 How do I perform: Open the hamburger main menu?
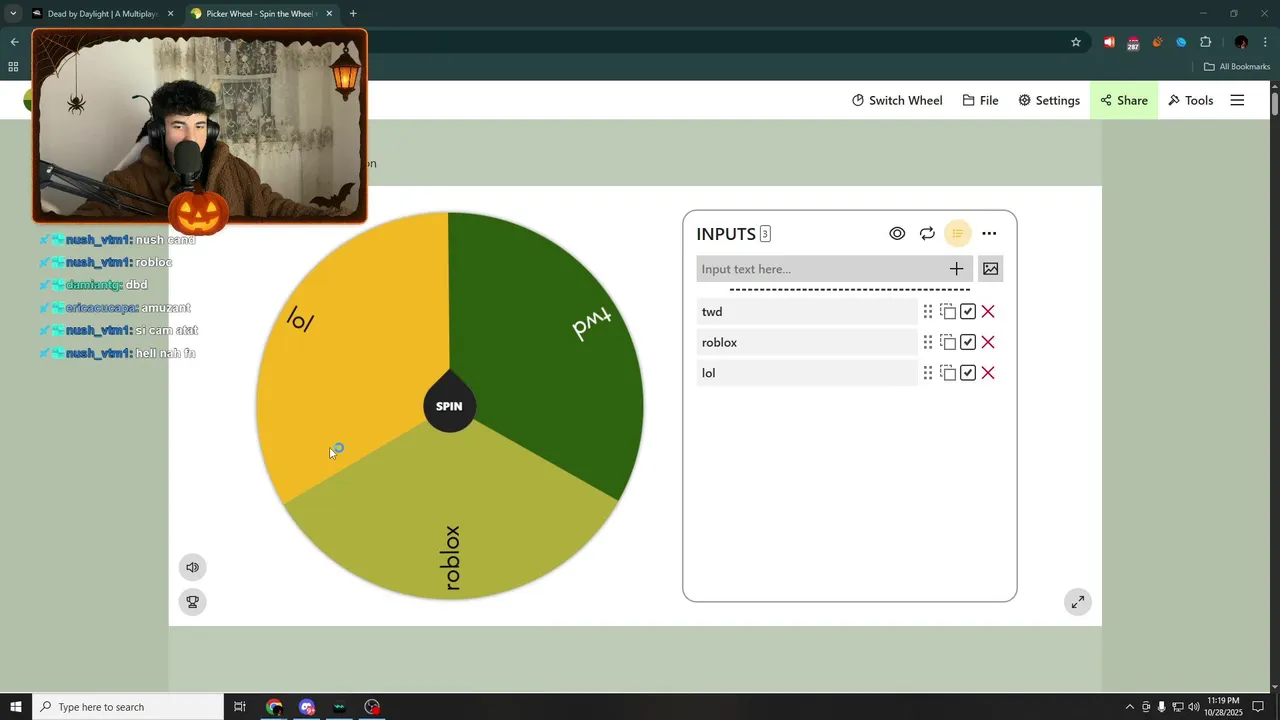(1237, 100)
